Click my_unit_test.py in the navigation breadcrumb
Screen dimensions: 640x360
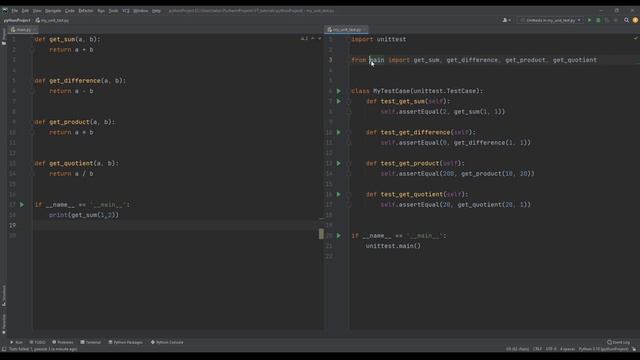click(52, 20)
